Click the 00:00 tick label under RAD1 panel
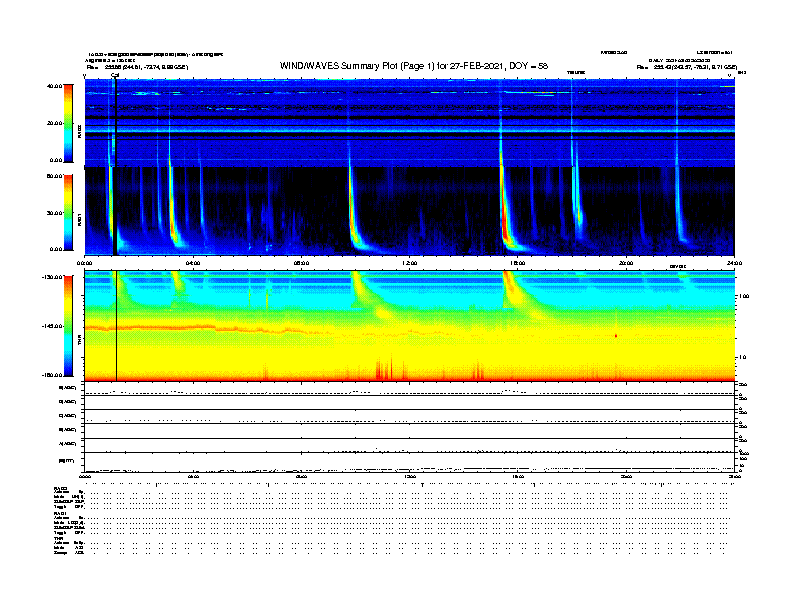Image resolution: width=792 pixels, height=612 pixels. [x=84, y=263]
